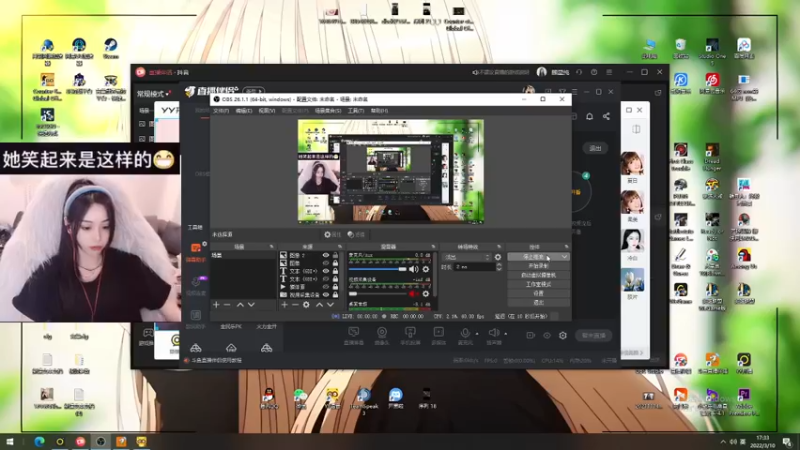800x450 pixels.
Task: Click eye preview icon in 直播伴侣 toolbar
Action: [x=547, y=335]
